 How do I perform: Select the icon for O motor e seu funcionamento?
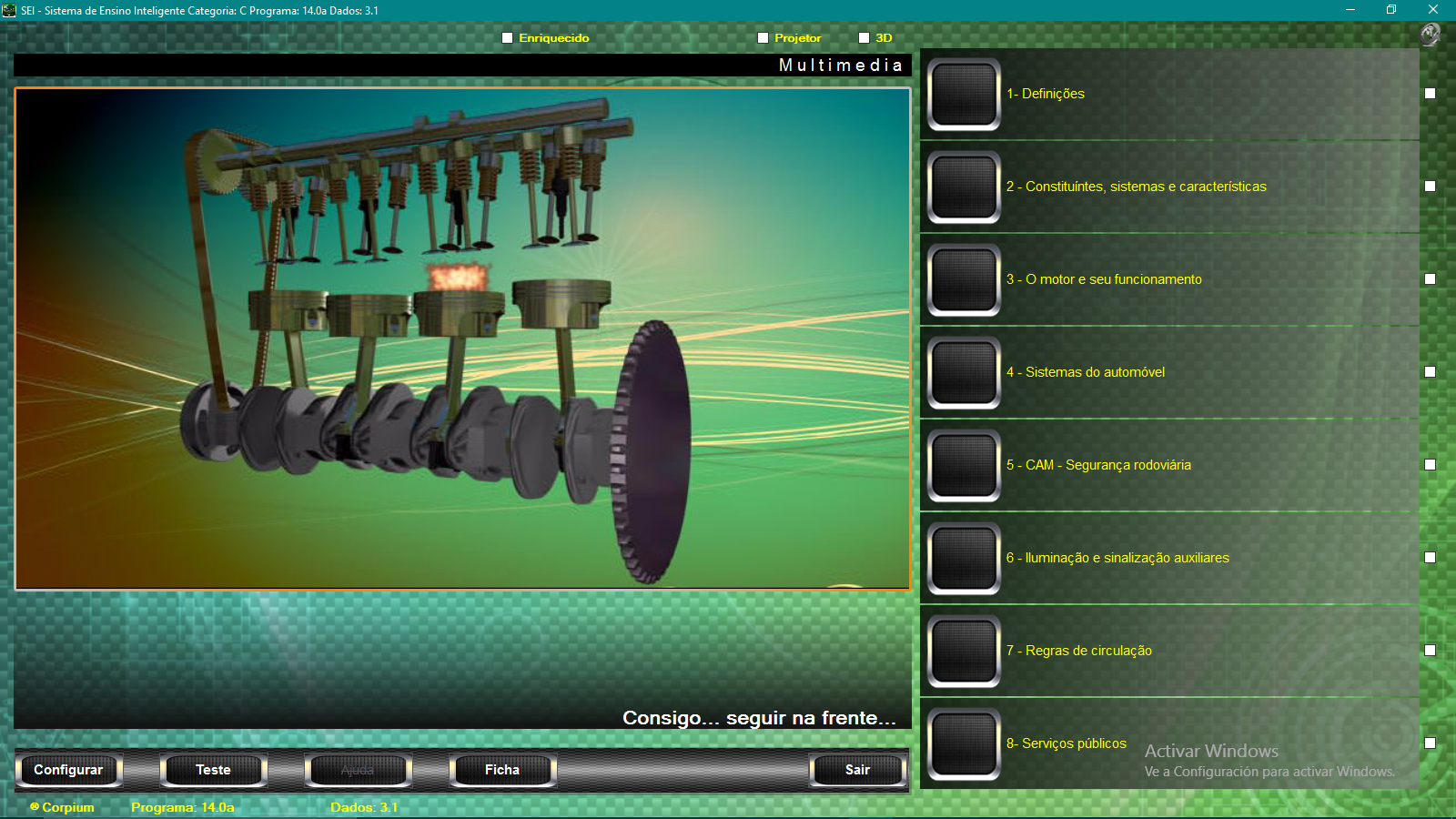964,280
